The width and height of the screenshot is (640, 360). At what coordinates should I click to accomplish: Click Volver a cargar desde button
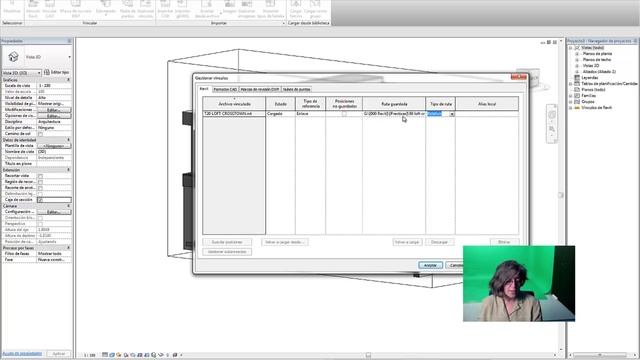pos(285,242)
